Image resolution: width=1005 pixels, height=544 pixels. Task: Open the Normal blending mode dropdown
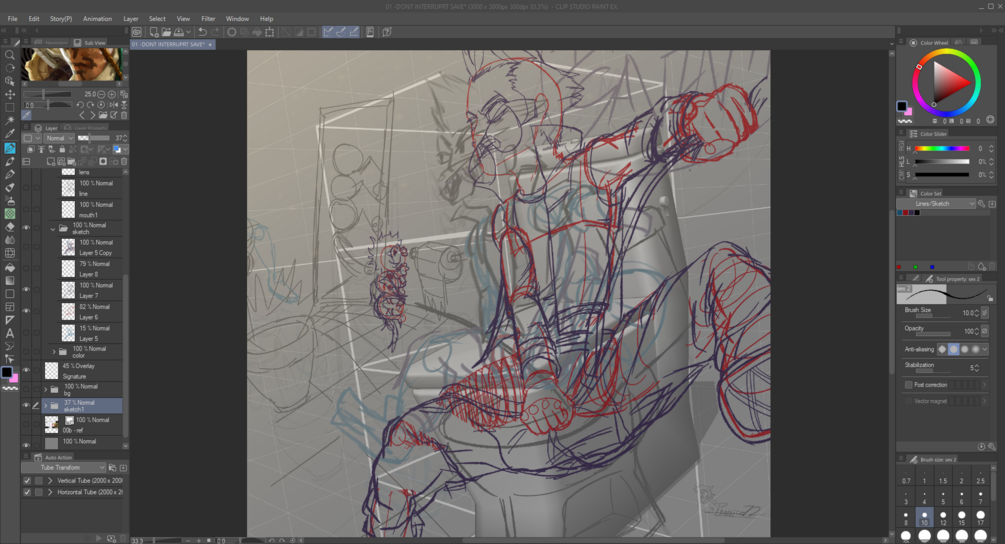[x=58, y=138]
